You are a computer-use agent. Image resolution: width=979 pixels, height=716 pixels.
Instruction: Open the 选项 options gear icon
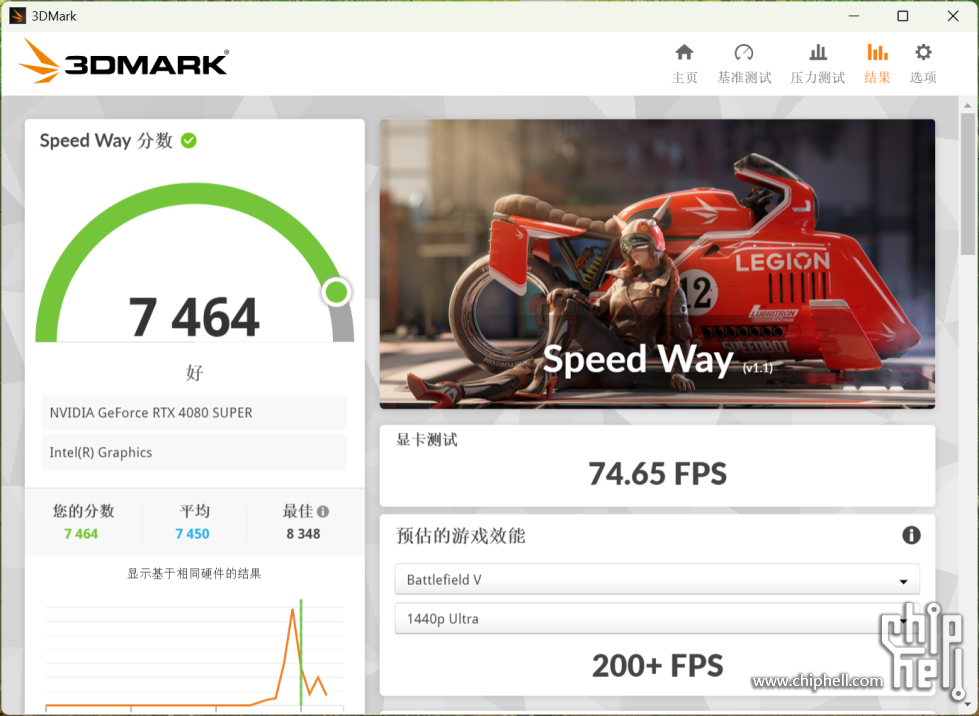click(923, 52)
